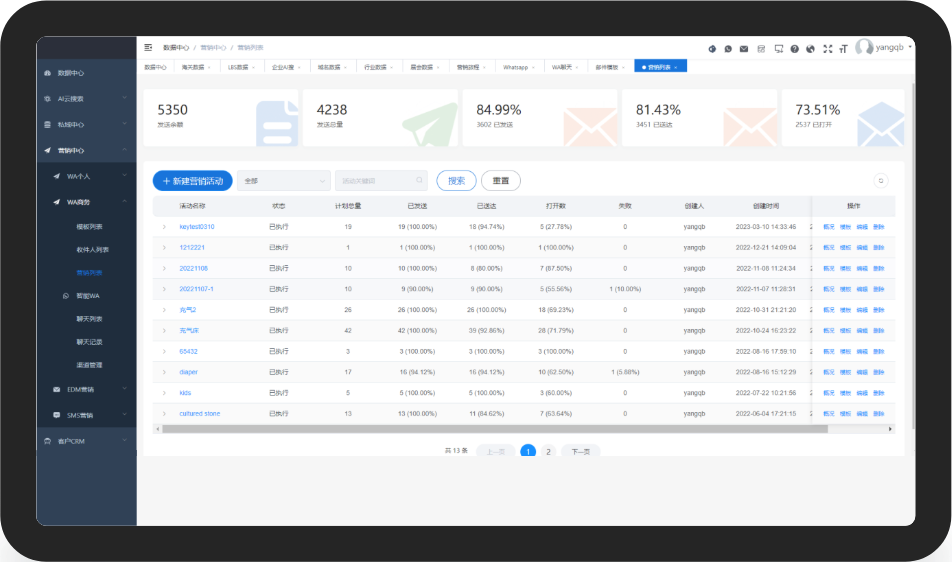Click the 2023-03-10 14:33:46 timestamp
Image resolution: width=952 pixels, height=562 pixels.
(x=766, y=227)
